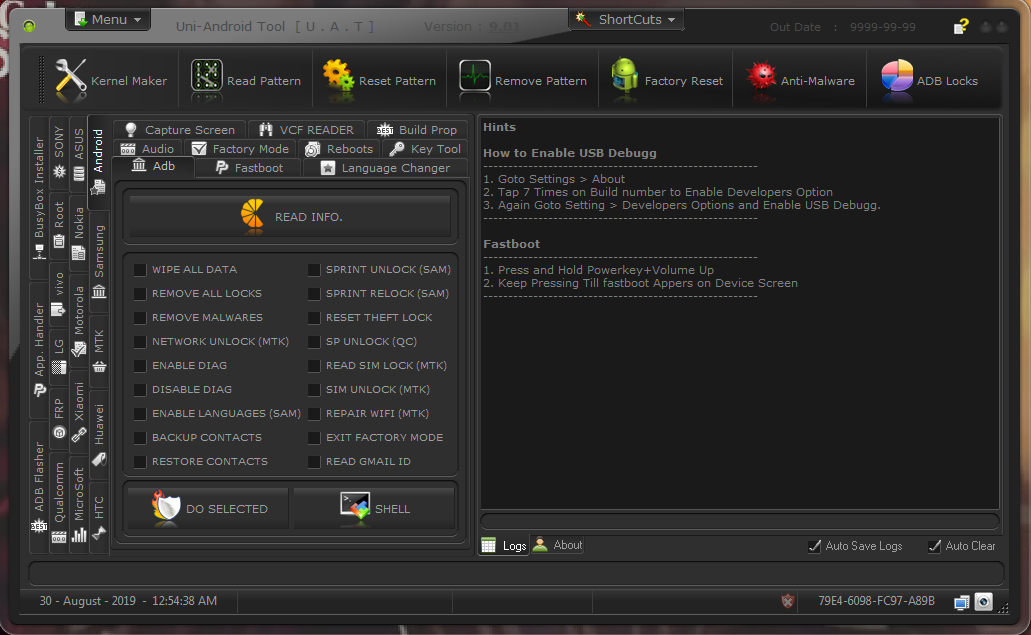The width and height of the screenshot is (1031, 635).
Task: Check REPAIR WIFI (MTK) option
Action: [314, 413]
